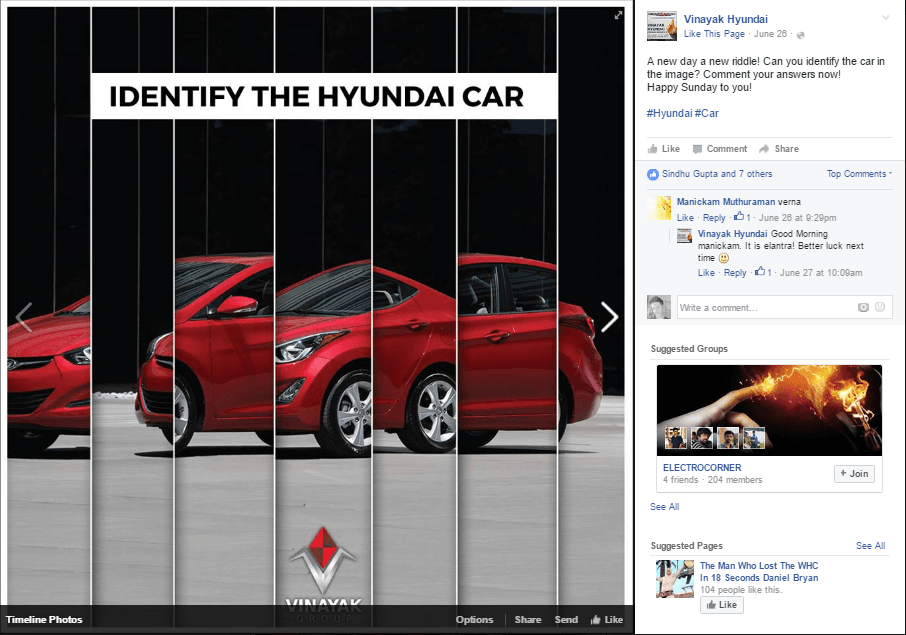Screen dimensions: 906x635
Task: Open the emoji sticker picker icon
Action: click(x=880, y=307)
